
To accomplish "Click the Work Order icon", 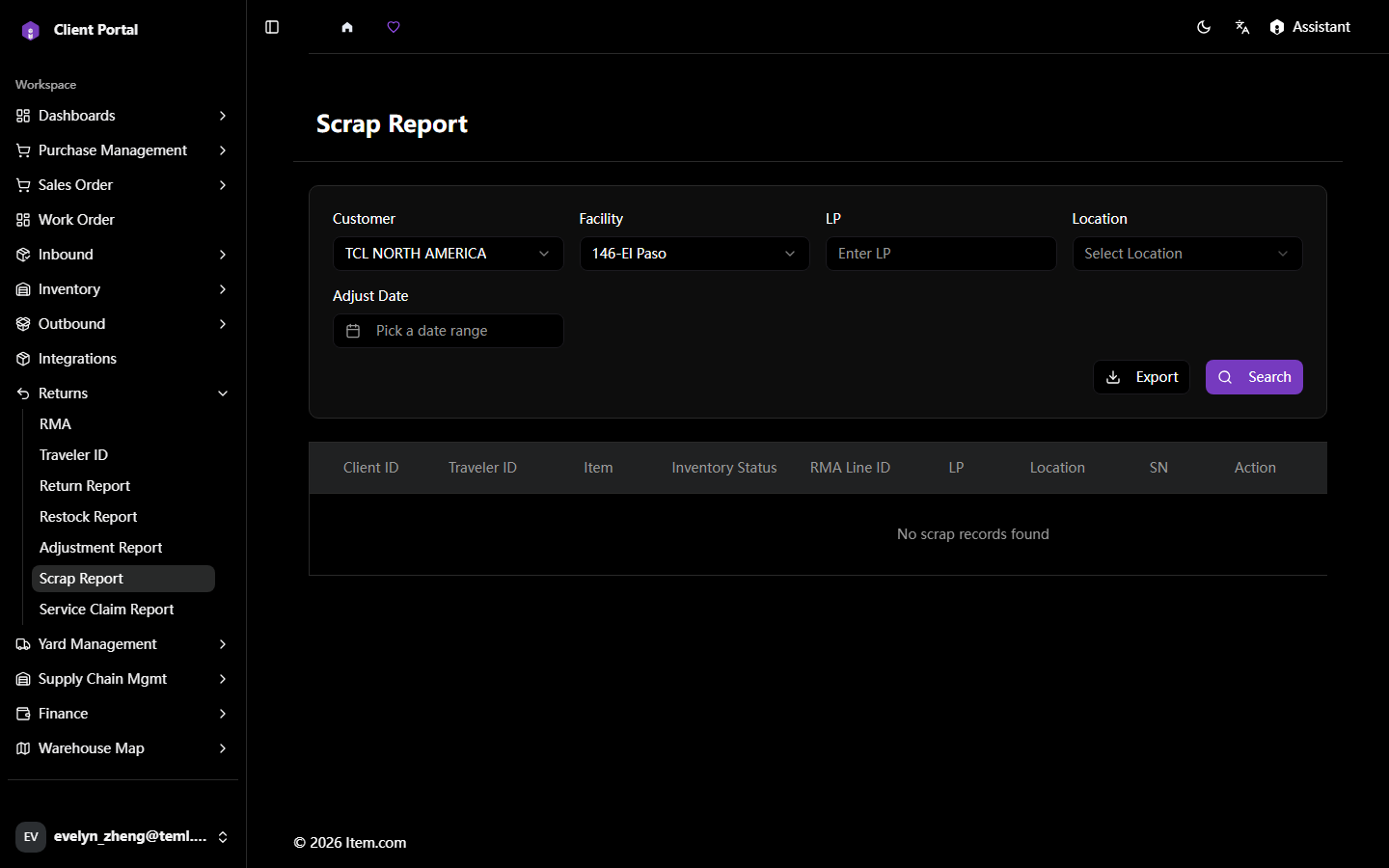I will (x=23, y=220).
